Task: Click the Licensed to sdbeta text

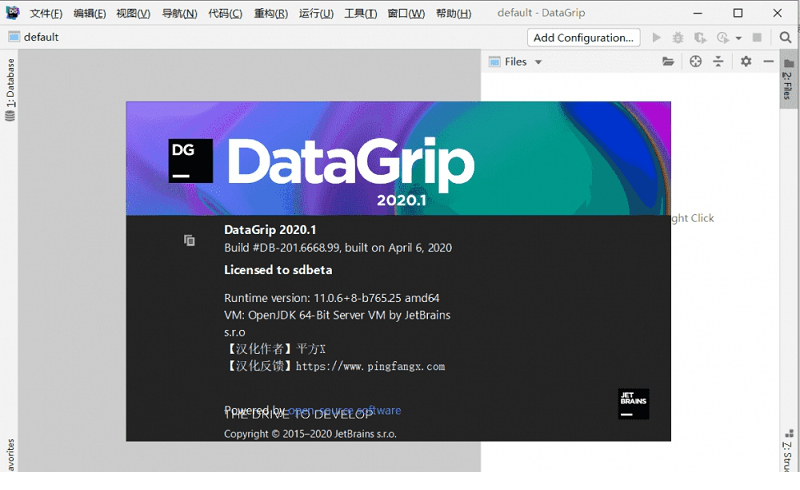Action: point(278,270)
